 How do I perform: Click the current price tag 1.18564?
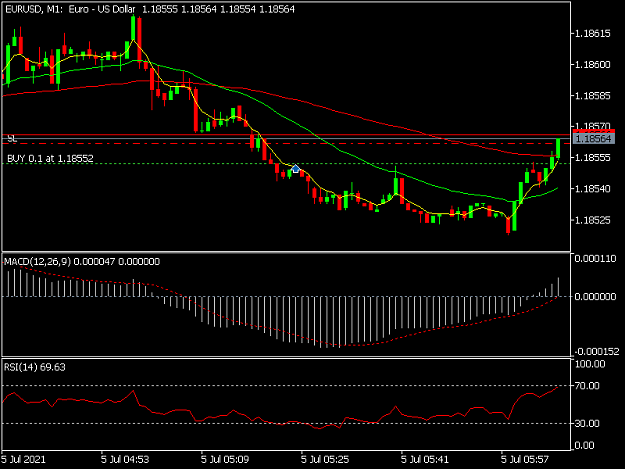[x=594, y=139]
